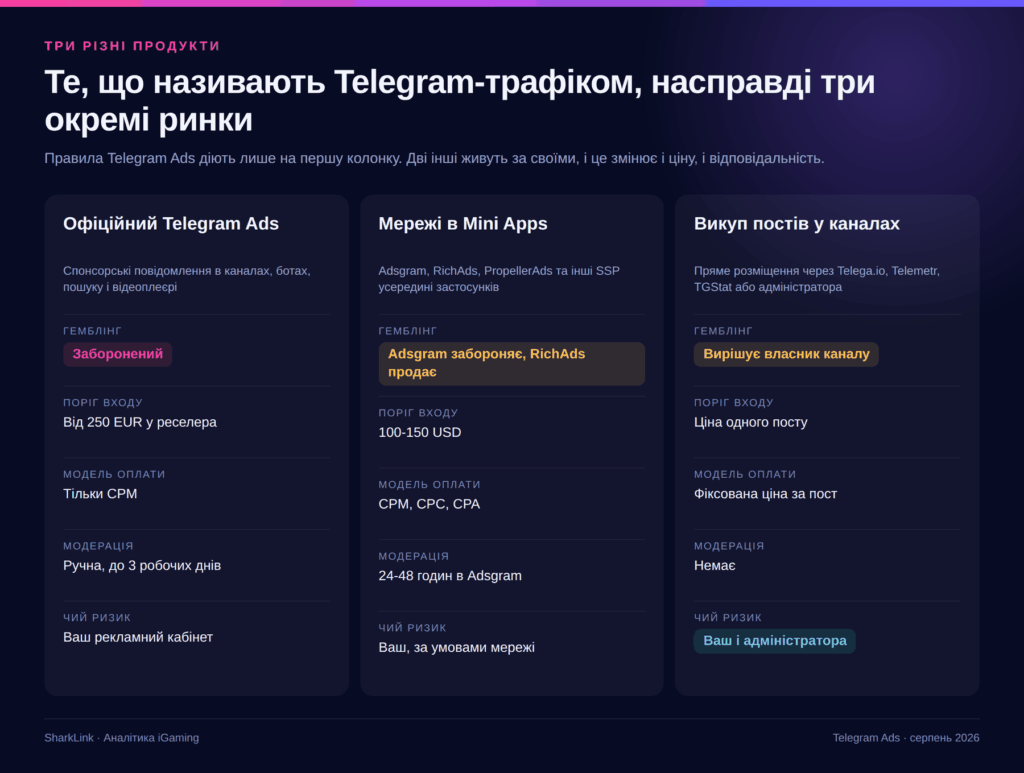Click footer 'SharkLink · Аналітика iGaming'

click(x=121, y=738)
